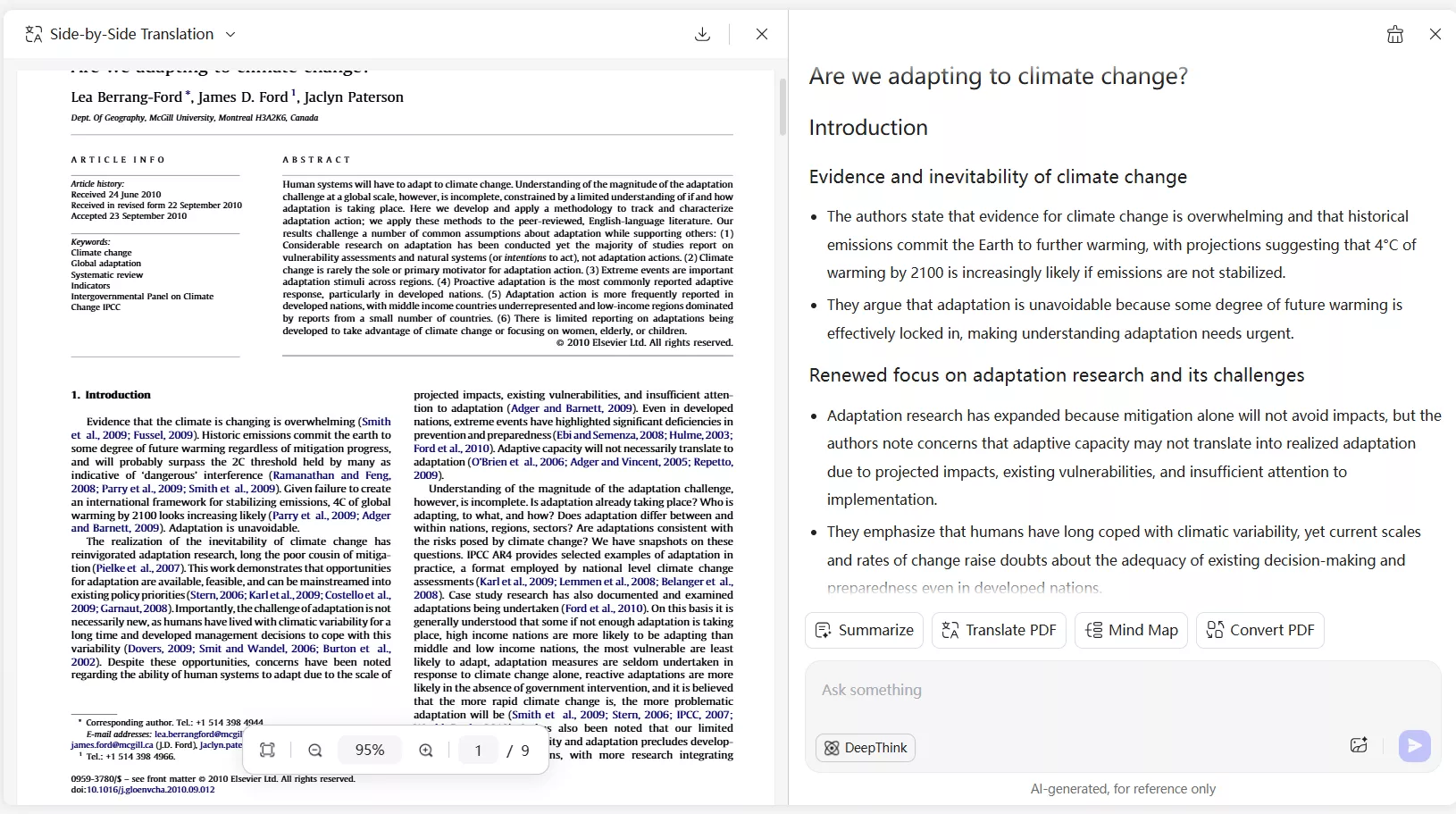Open the fit-to-page view icon

[x=268, y=751]
